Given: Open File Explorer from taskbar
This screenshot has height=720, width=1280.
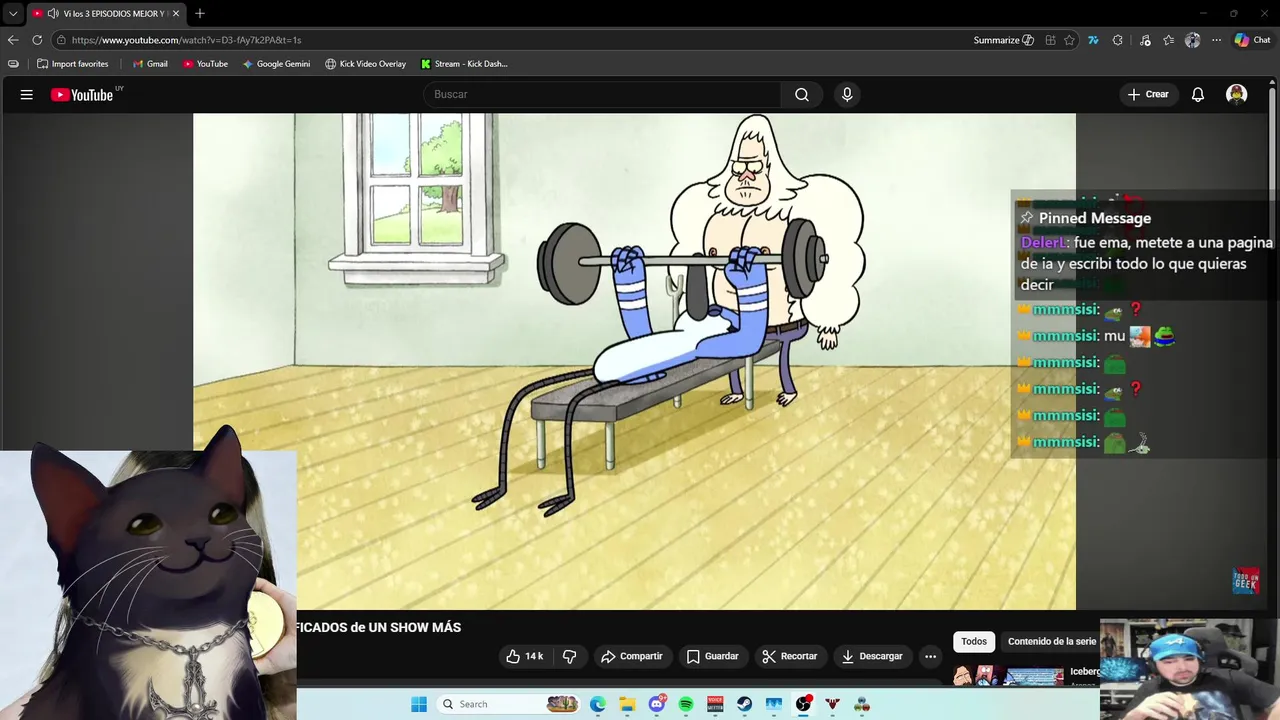Looking at the screenshot, I should click(627, 704).
